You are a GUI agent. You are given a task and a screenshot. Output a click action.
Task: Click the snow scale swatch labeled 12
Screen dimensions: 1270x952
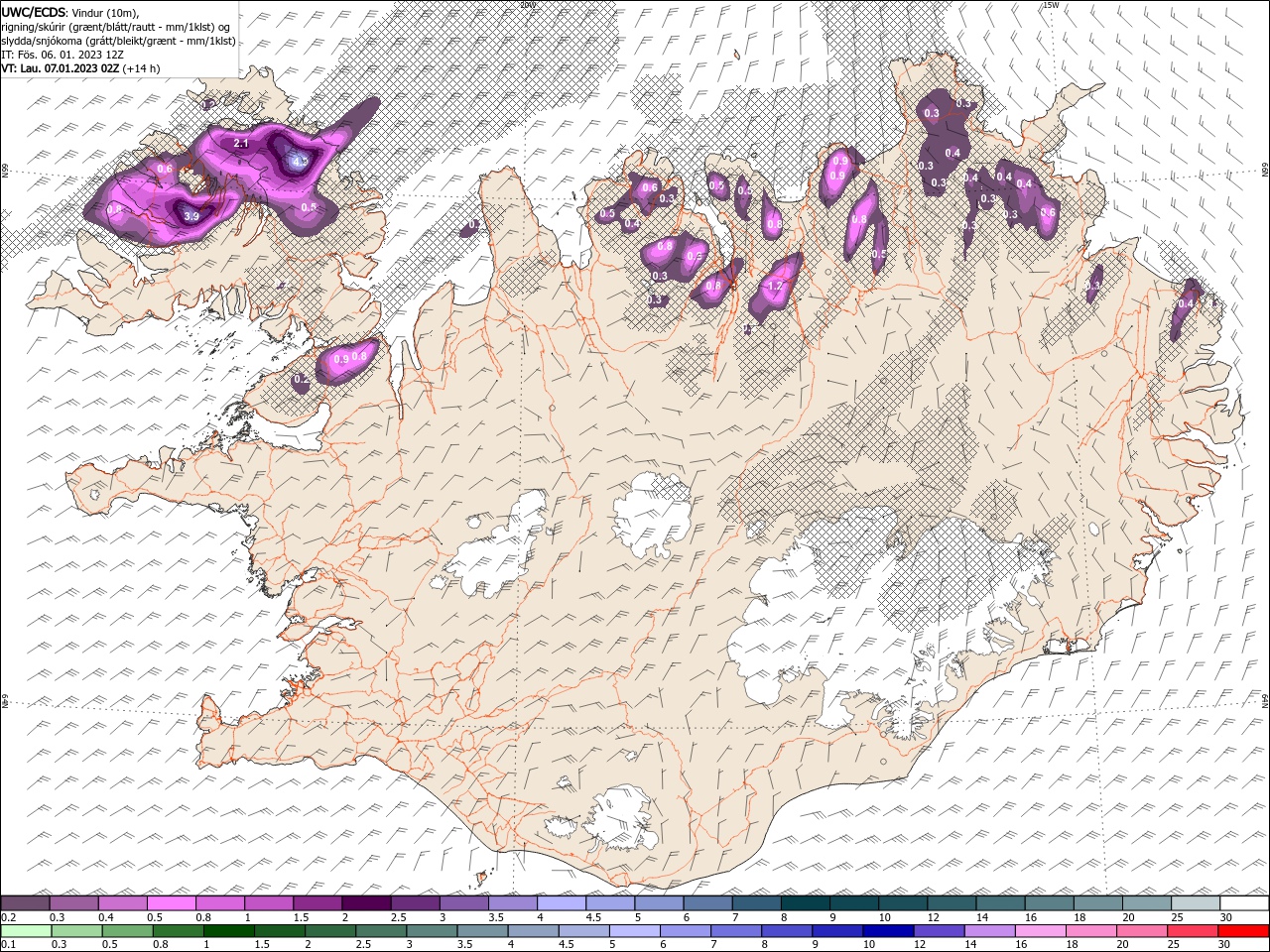point(952,903)
